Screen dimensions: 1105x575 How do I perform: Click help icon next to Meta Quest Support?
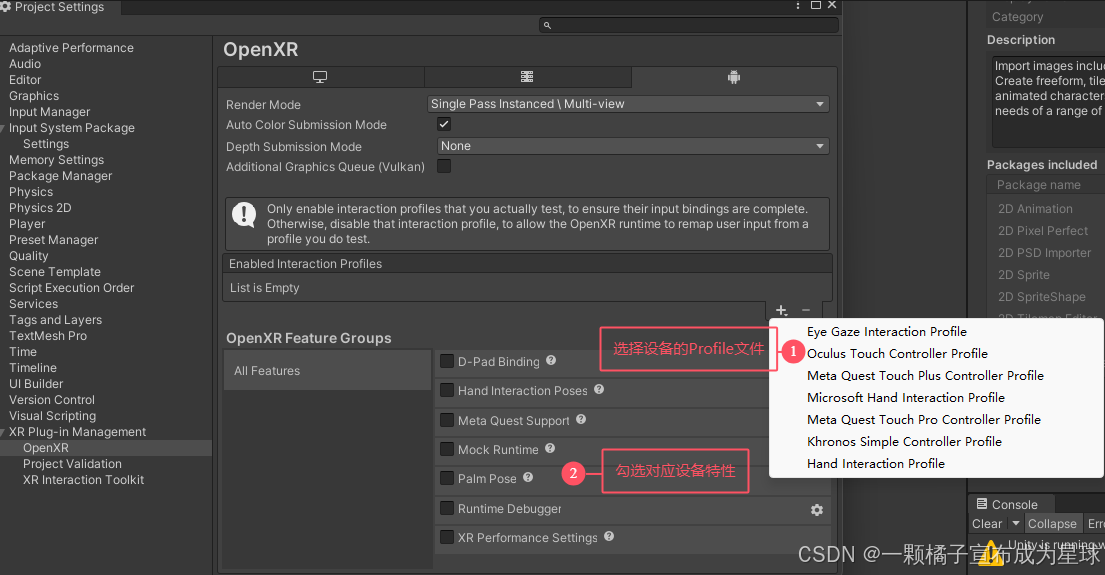coord(581,419)
